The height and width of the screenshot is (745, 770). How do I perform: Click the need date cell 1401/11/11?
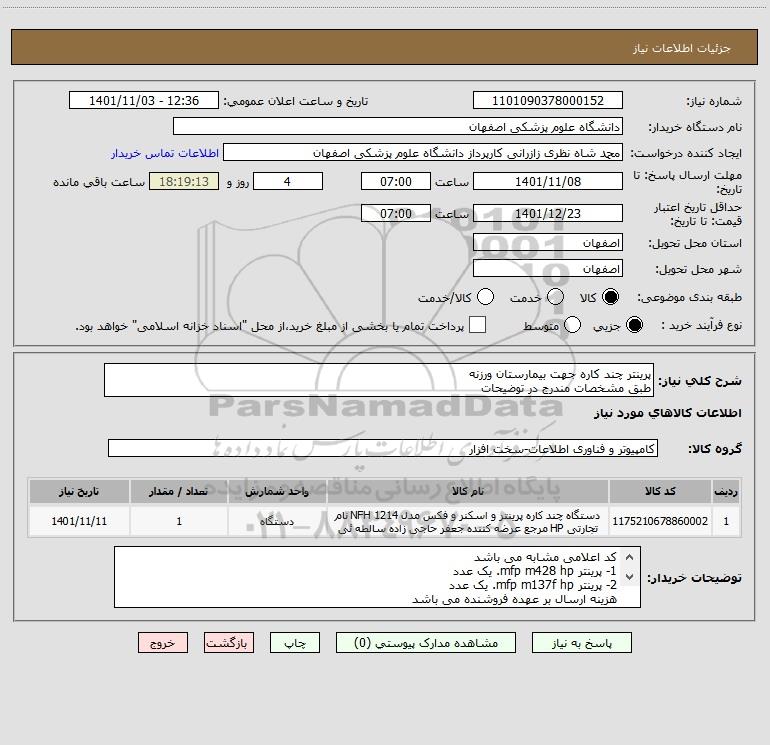(x=79, y=521)
